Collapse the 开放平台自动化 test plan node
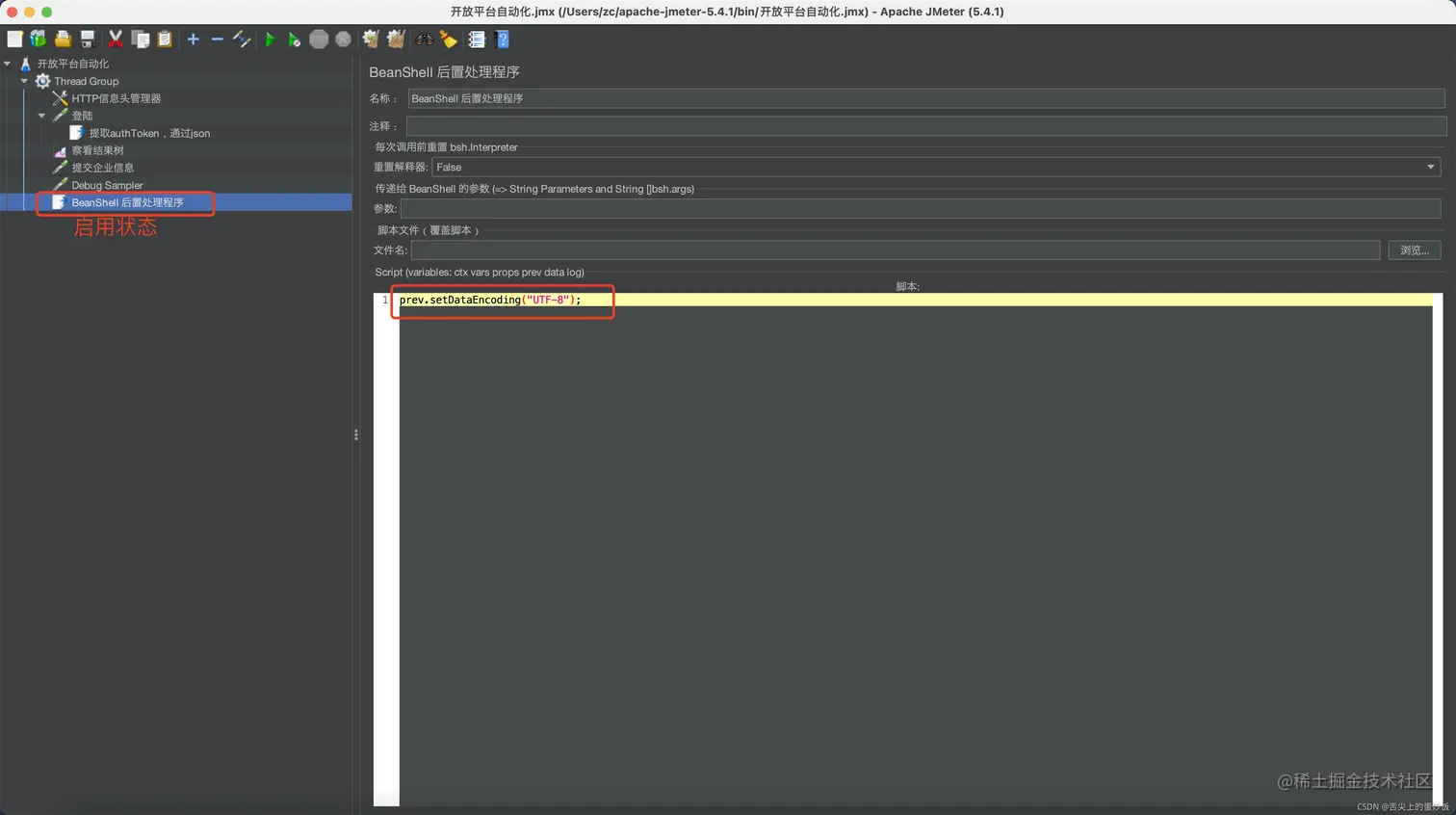The image size is (1456, 815). [8, 64]
